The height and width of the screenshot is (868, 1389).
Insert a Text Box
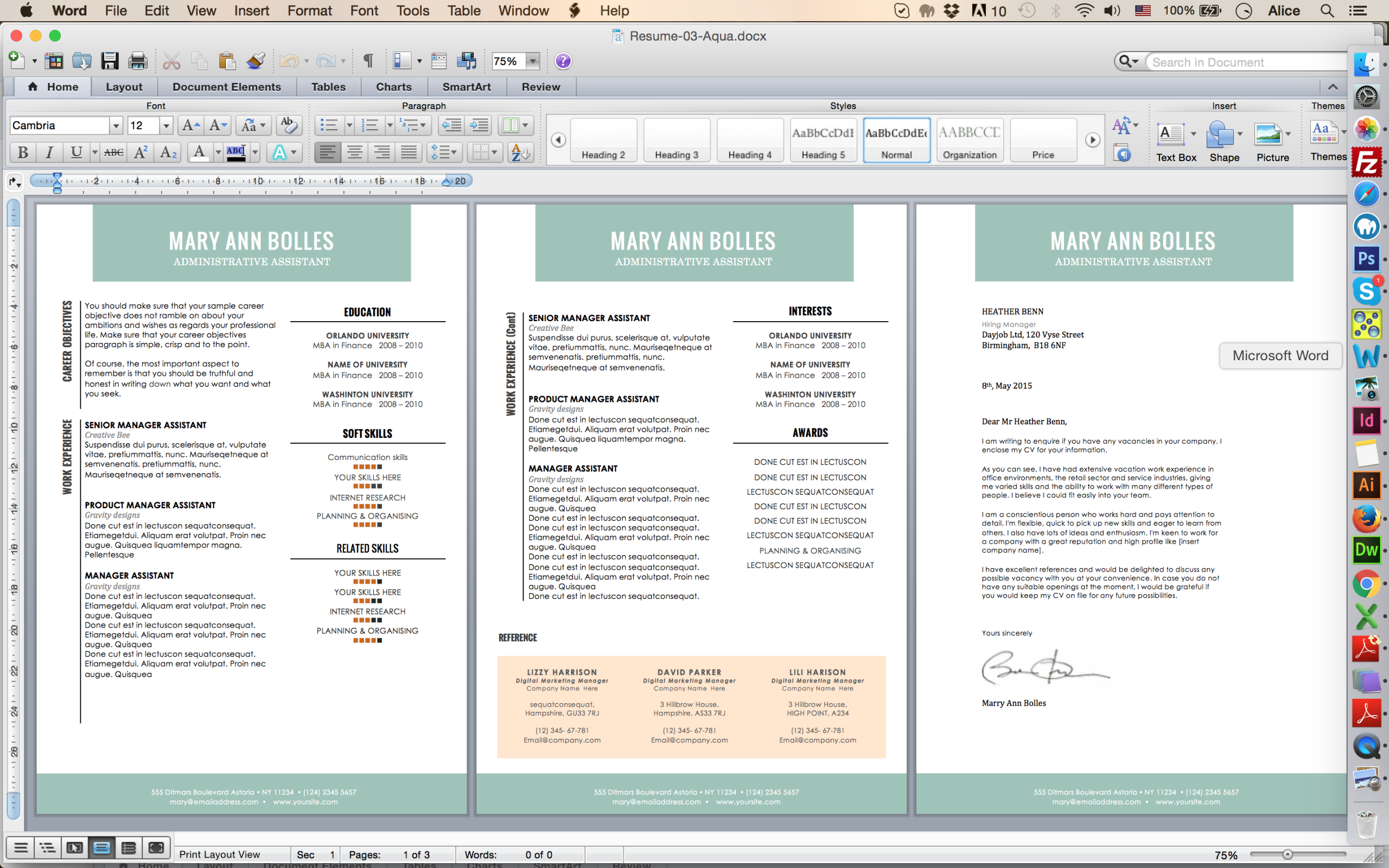pyautogui.click(x=1175, y=141)
